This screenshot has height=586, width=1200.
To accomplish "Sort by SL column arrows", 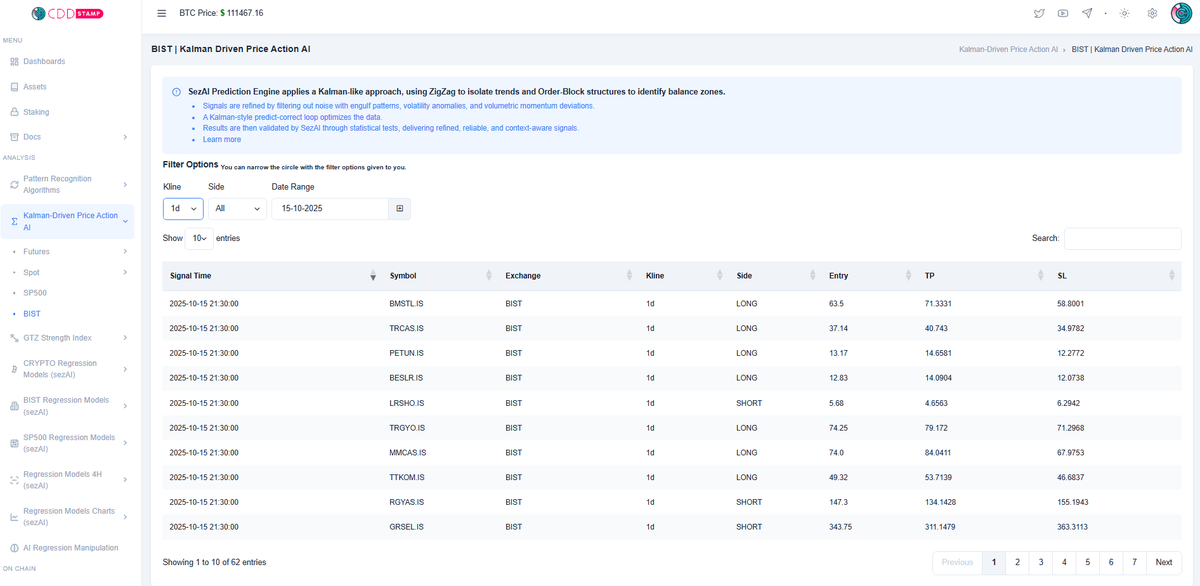I will tap(1171, 275).
